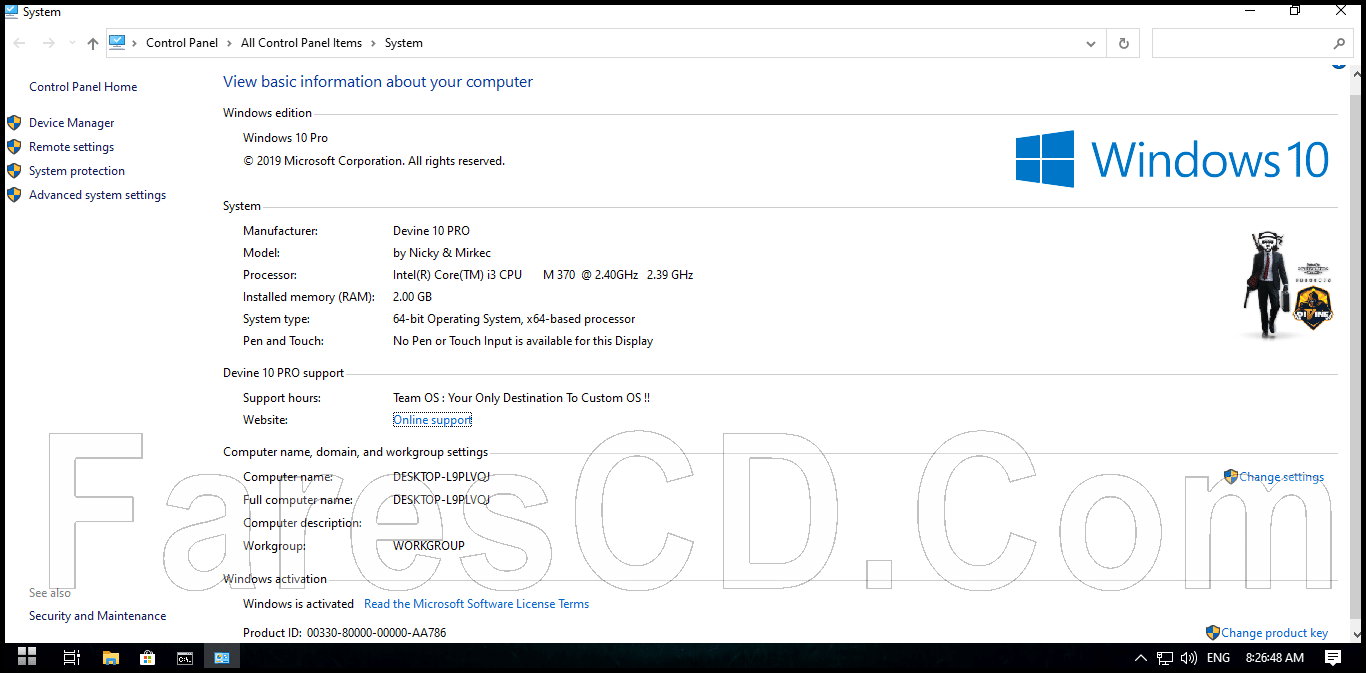Select Control Panel in the breadcrumb
Image resolution: width=1366 pixels, height=673 pixels.
pyautogui.click(x=182, y=43)
